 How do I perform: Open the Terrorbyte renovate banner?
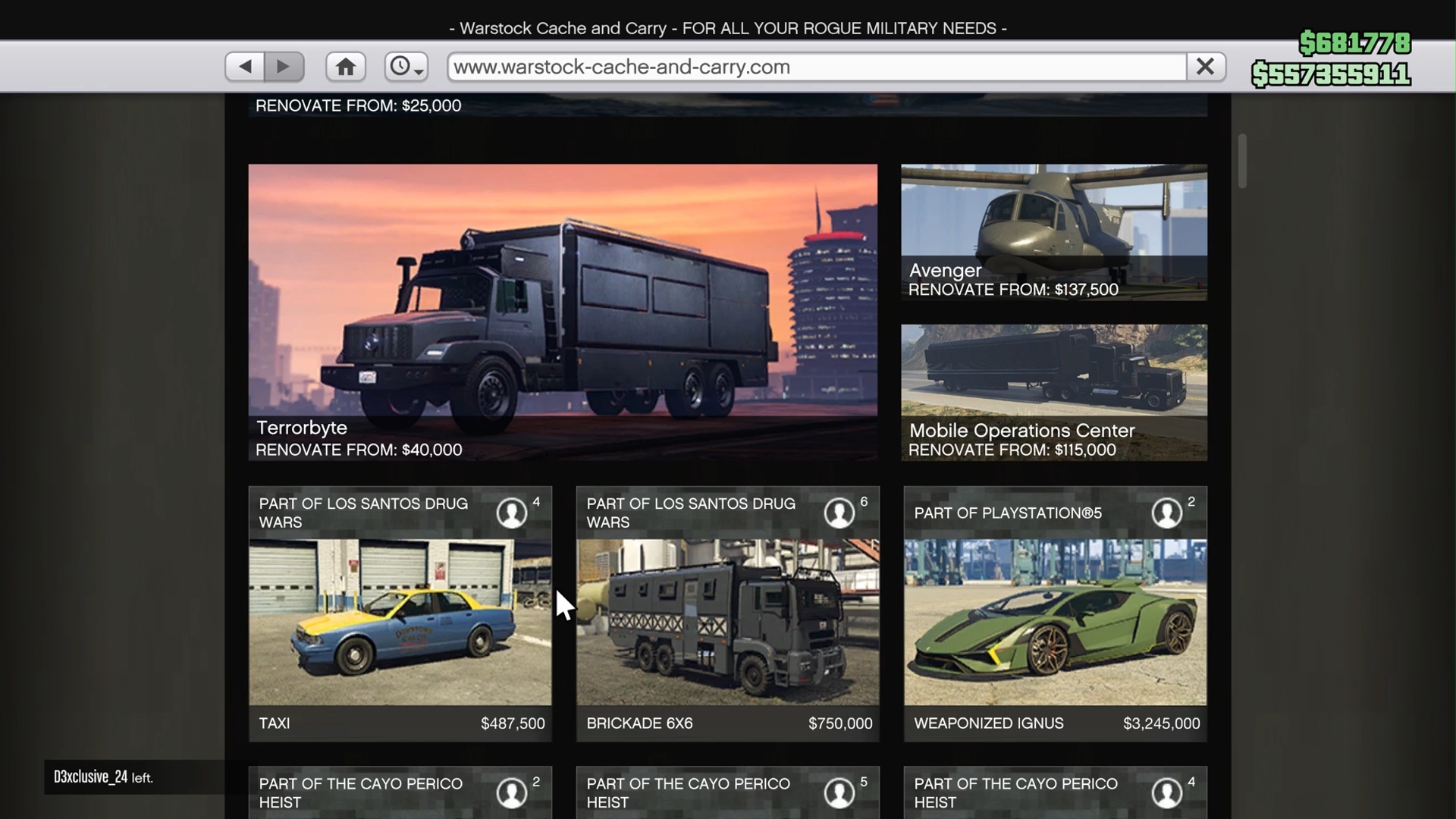coord(563,312)
